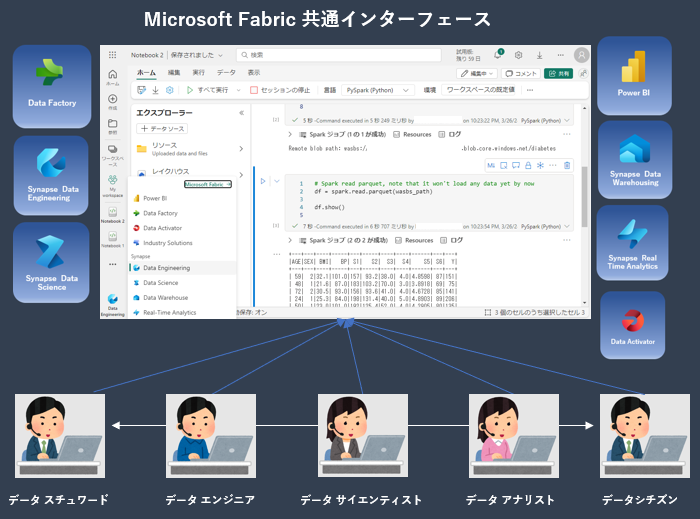Expand the Notebook 2 saved status dropdown
The height and width of the screenshot is (519, 700).
click(220, 55)
